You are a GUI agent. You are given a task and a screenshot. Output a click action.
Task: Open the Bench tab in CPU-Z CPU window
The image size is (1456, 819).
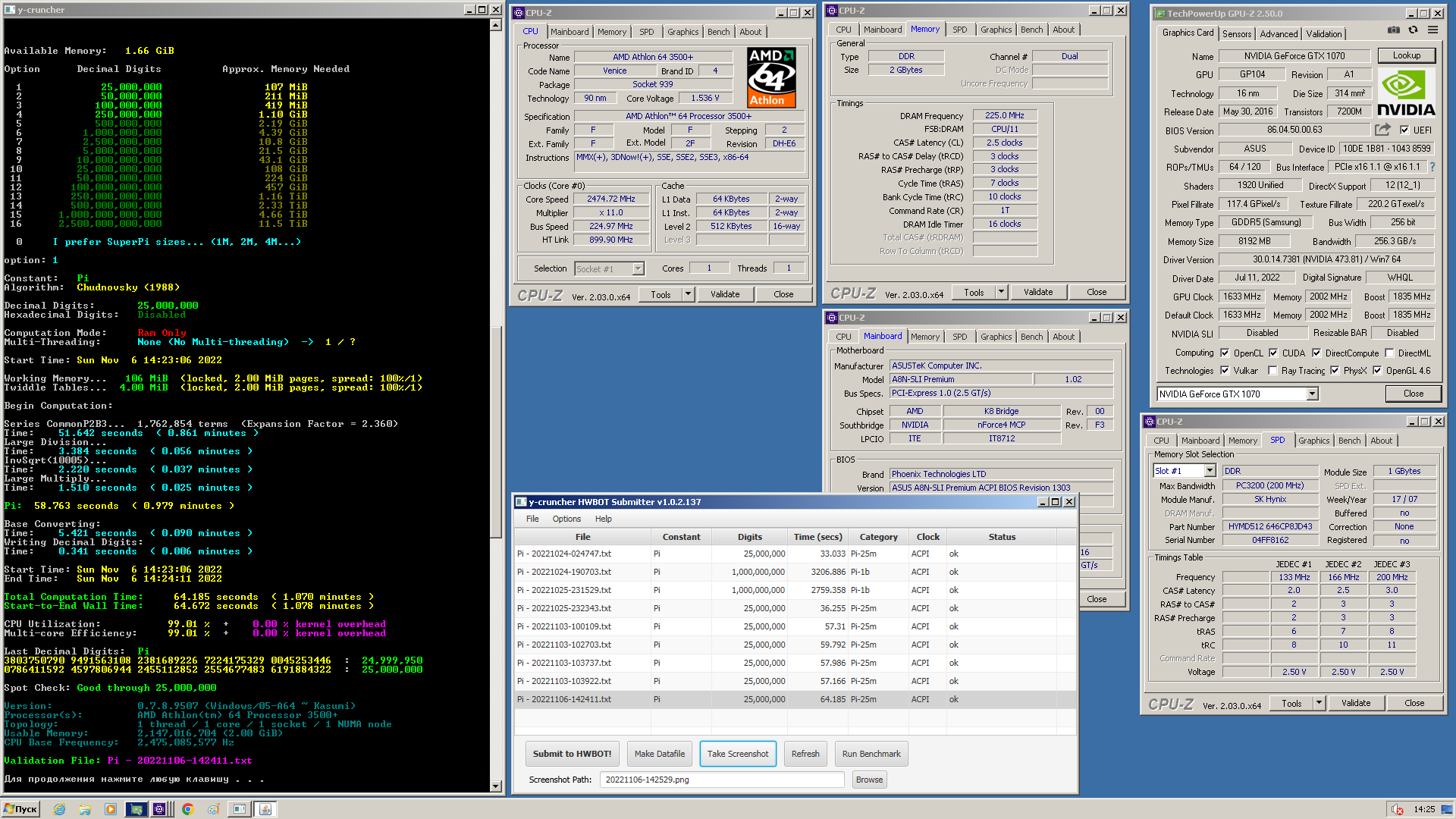point(718,32)
